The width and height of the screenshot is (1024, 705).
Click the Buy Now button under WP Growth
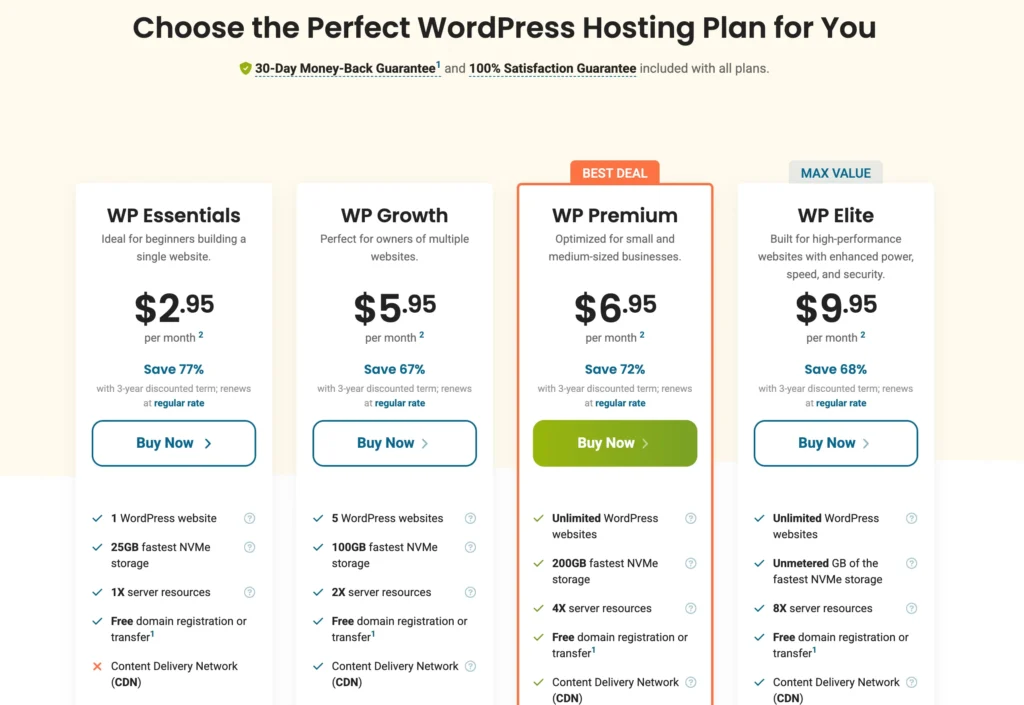(394, 443)
